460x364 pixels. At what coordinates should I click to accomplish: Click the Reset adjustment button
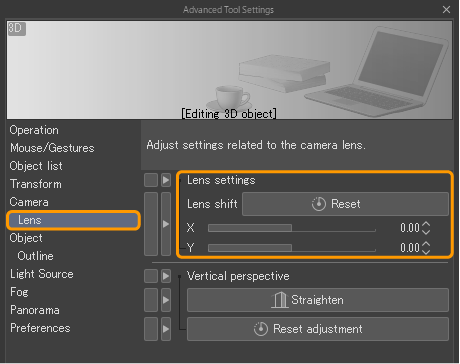(318, 329)
